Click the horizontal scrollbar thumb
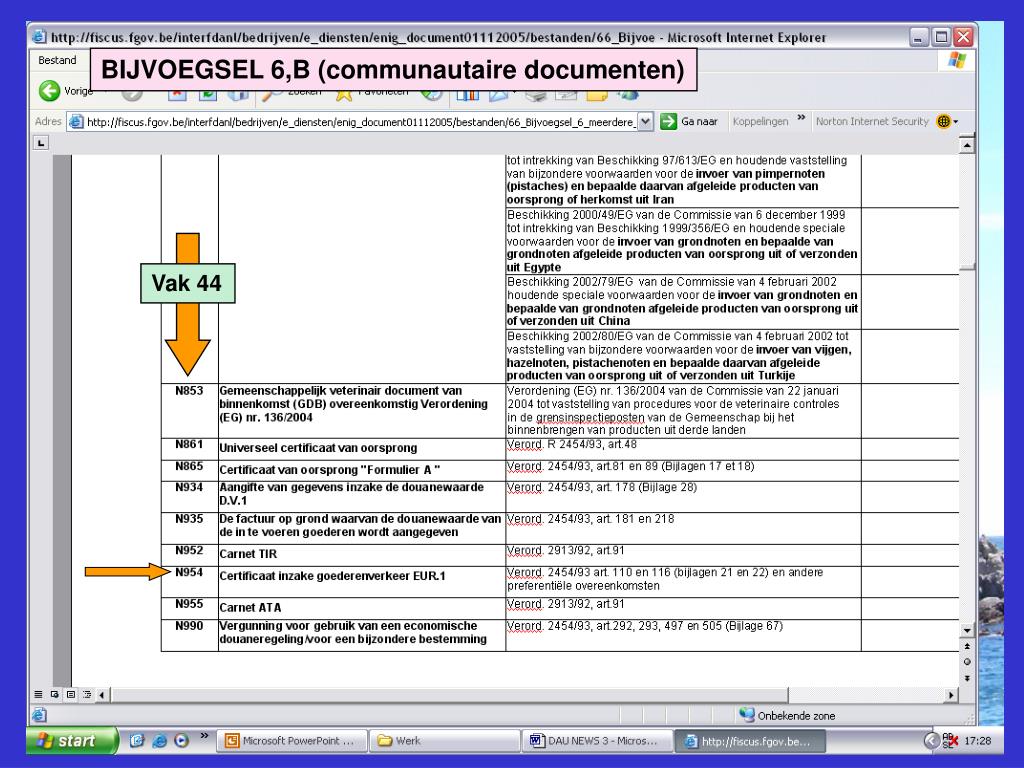1024x768 pixels. pos(449,695)
